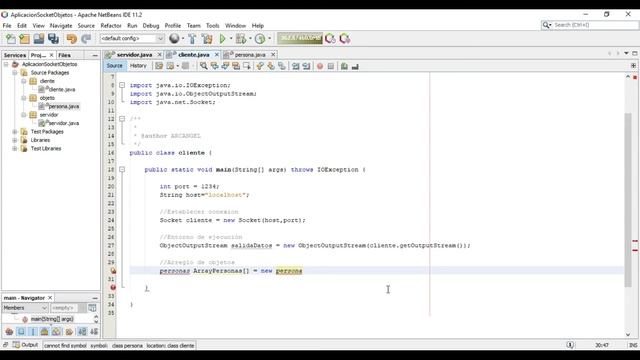Open the dropdown arrow next to the Run icon
640x360 pixels.
click(x=231, y=39)
